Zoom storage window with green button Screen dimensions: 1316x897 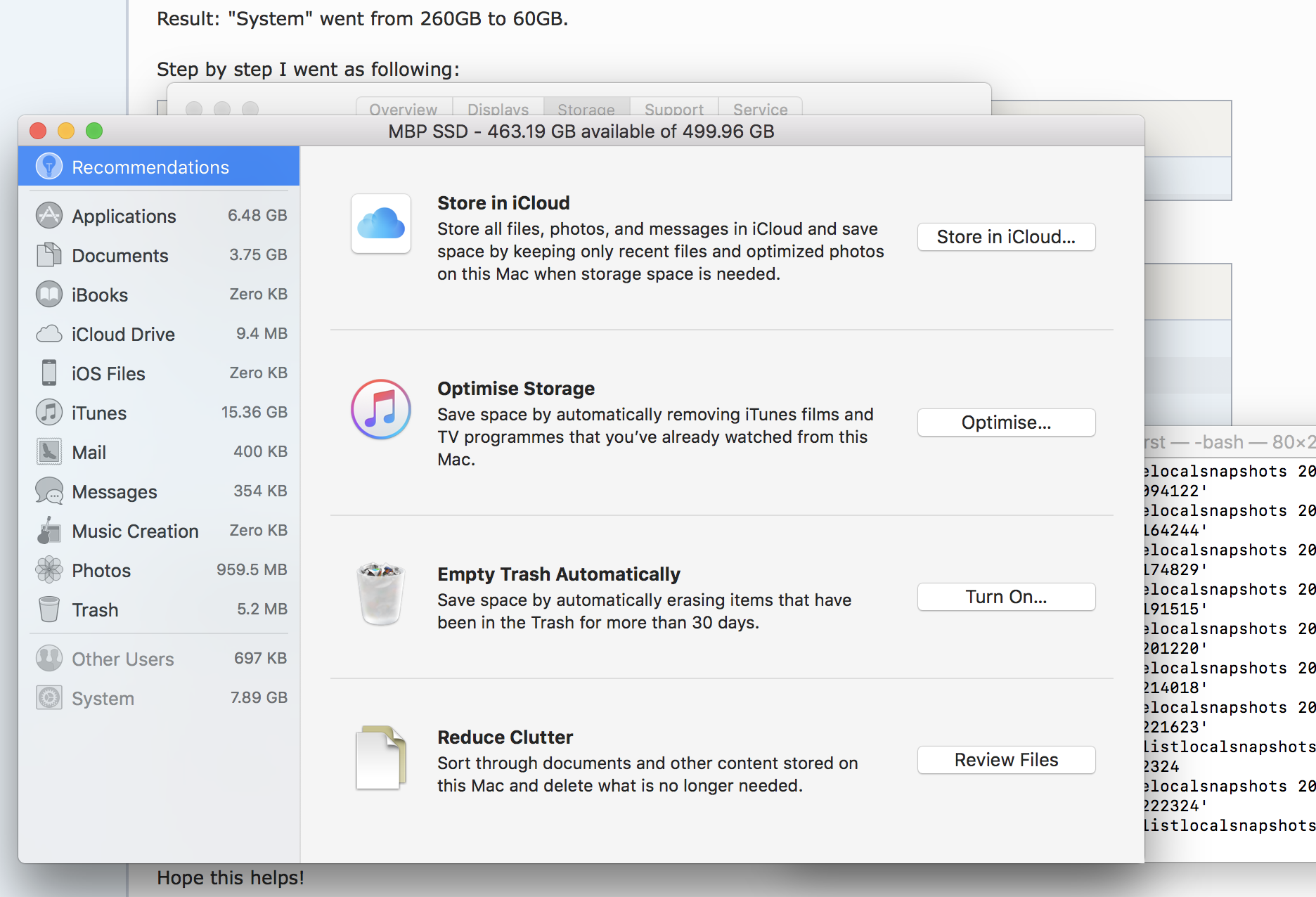pos(94,131)
